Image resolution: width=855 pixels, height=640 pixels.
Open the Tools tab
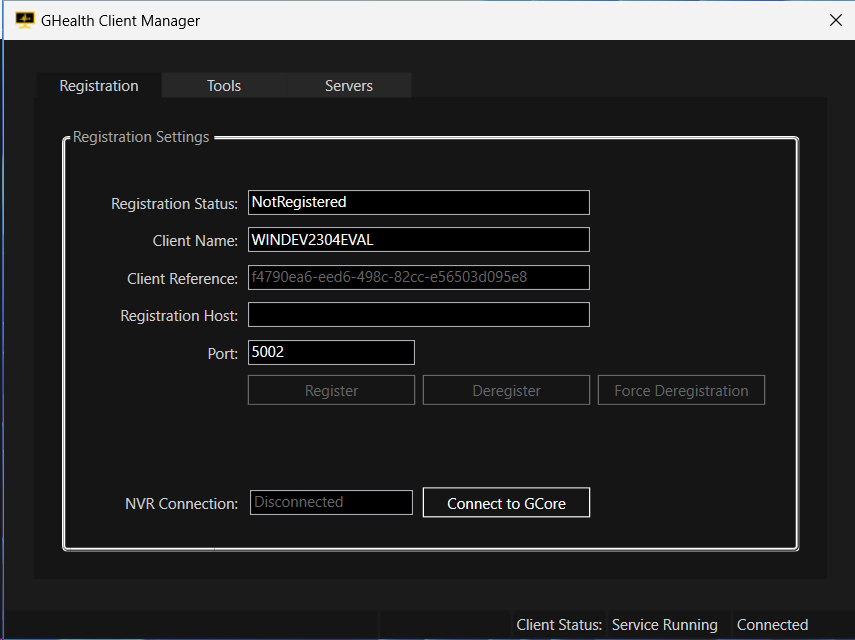click(224, 86)
